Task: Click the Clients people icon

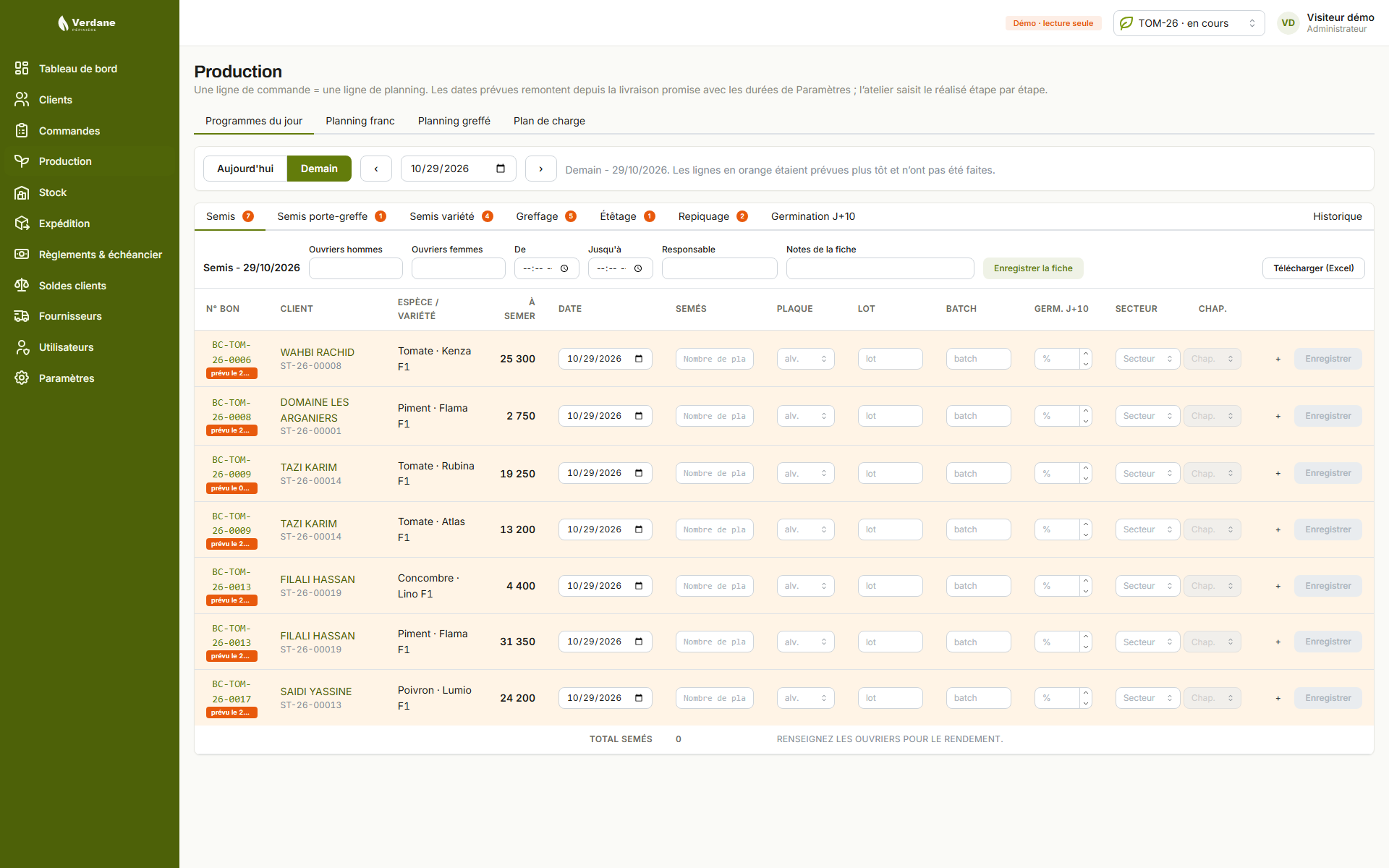Action: 22,99
